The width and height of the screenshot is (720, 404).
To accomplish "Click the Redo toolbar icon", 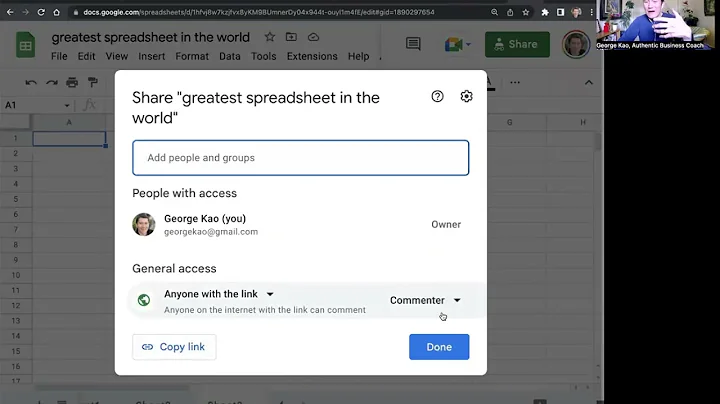I will pyautogui.click(x=51, y=83).
